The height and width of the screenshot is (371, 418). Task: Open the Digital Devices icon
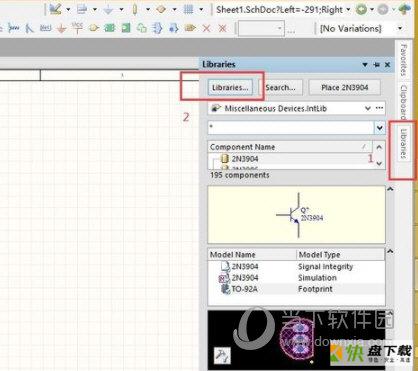pos(135,9)
